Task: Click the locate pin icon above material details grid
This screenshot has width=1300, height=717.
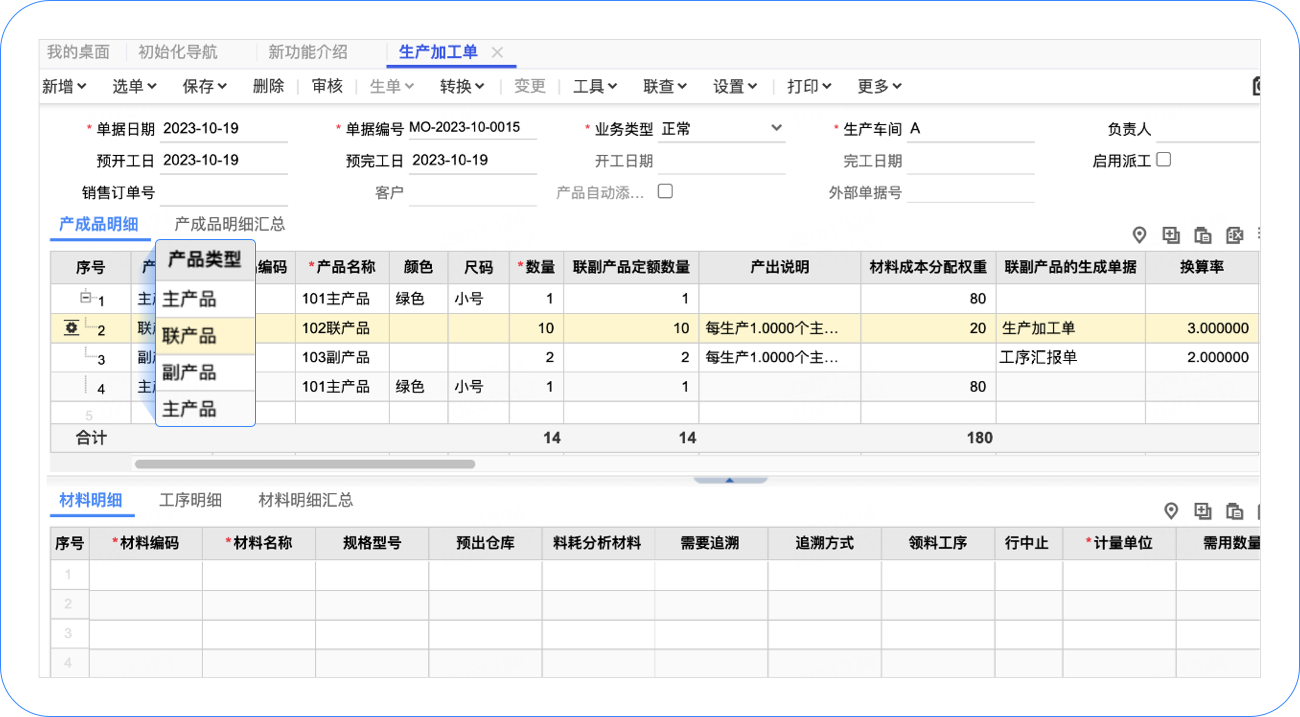Action: [x=1171, y=511]
